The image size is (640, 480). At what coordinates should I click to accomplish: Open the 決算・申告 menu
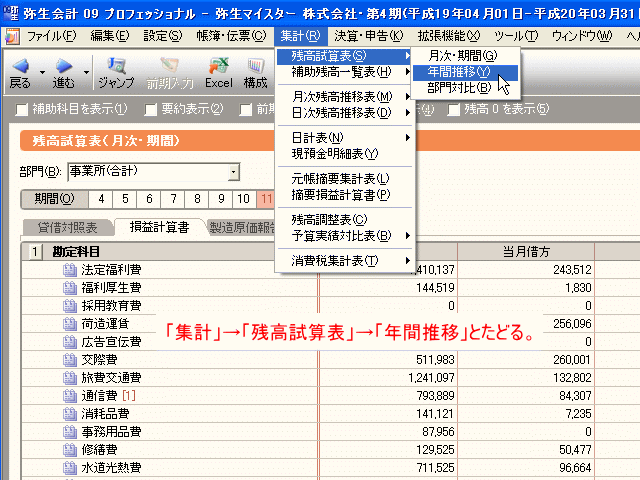click(369, 36)
